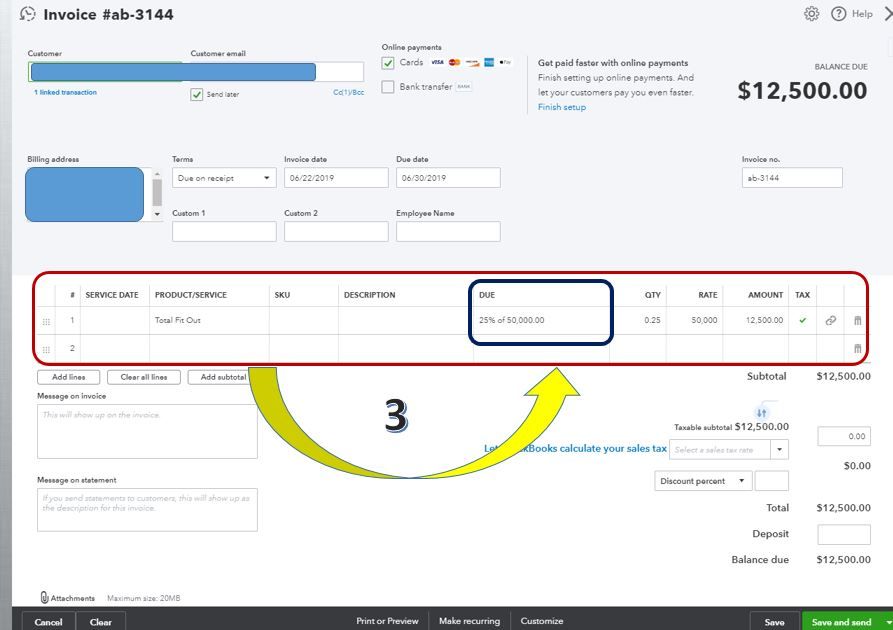Grab the drag handle of line 2
The height and width of the screenshot is (630, 893).
46,349
